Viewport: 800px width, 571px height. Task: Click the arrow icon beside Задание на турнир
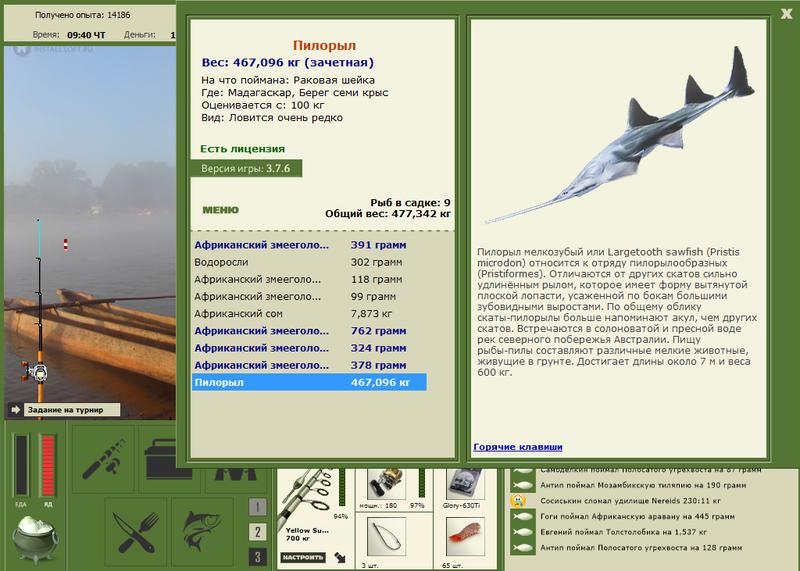click(x=15, y=410)
